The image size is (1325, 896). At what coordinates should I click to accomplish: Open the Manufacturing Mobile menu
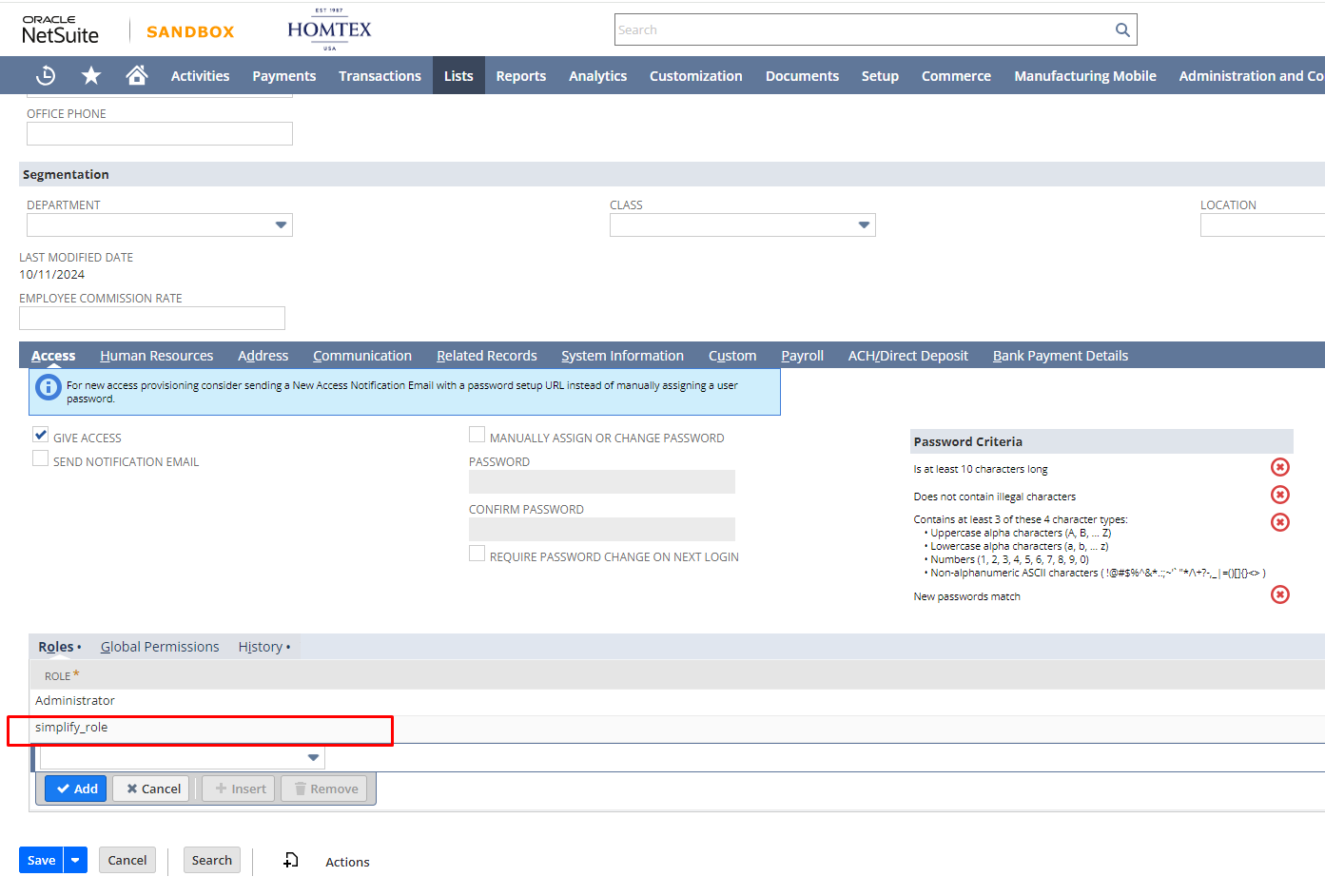click(1085, 76)
